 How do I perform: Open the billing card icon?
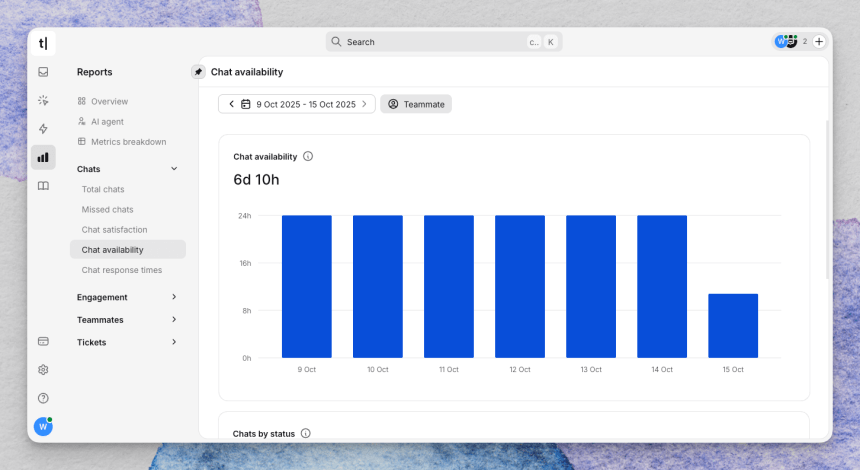click(43, 341)
